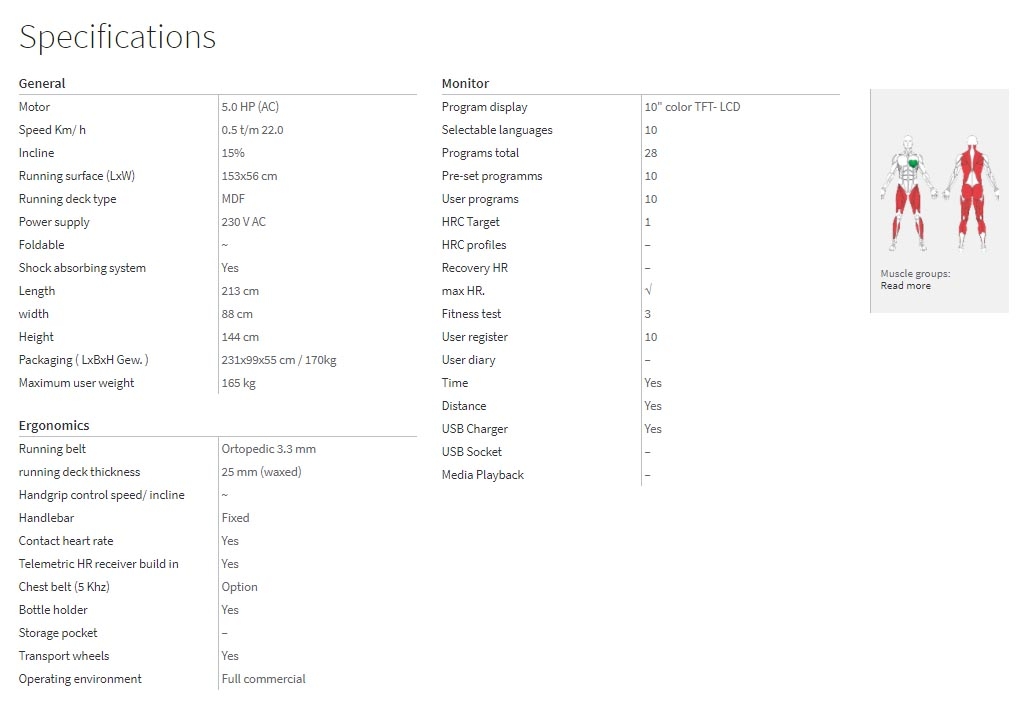This screenshot has height=720, width=1026.
Task: Click the Operating environment Full commercial value
Action: point(263,679)
